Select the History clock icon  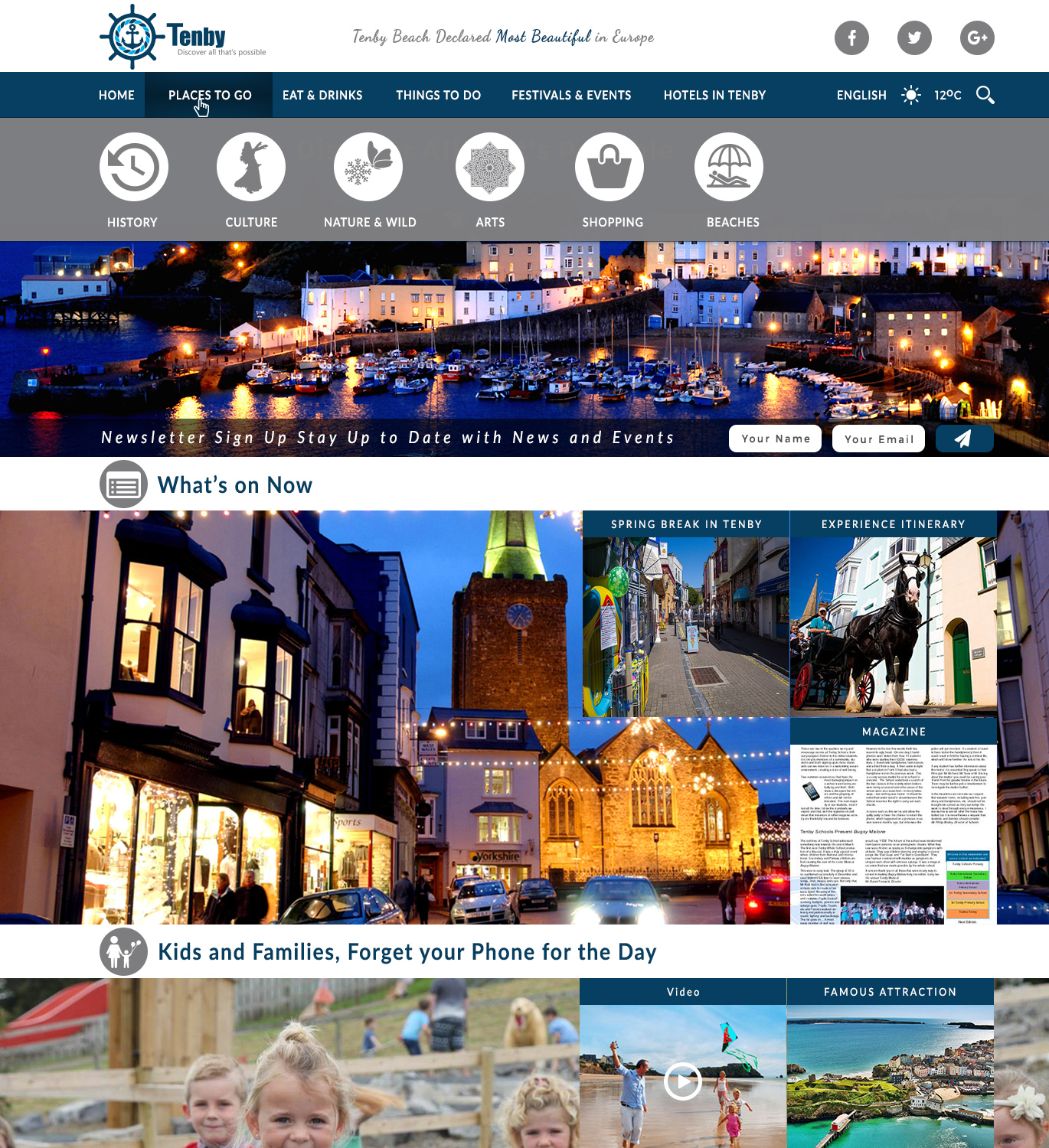click(x=133, y=167)
